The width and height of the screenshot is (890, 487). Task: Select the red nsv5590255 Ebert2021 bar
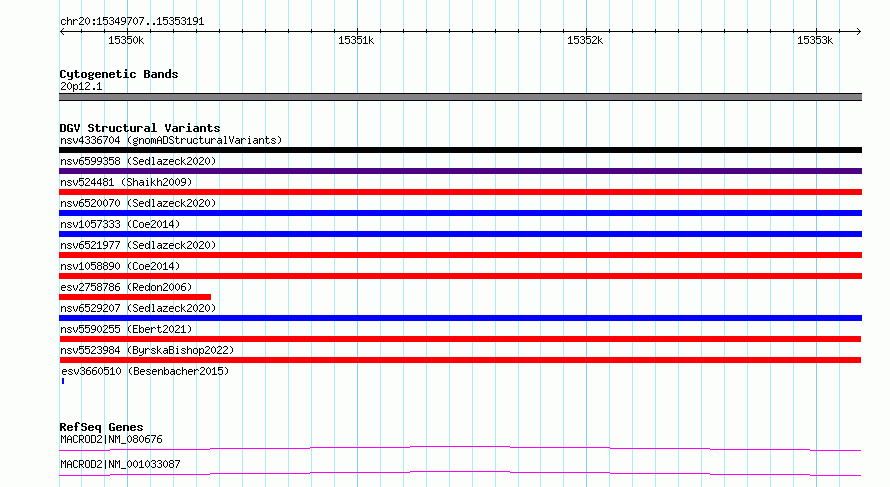point(460,339)
